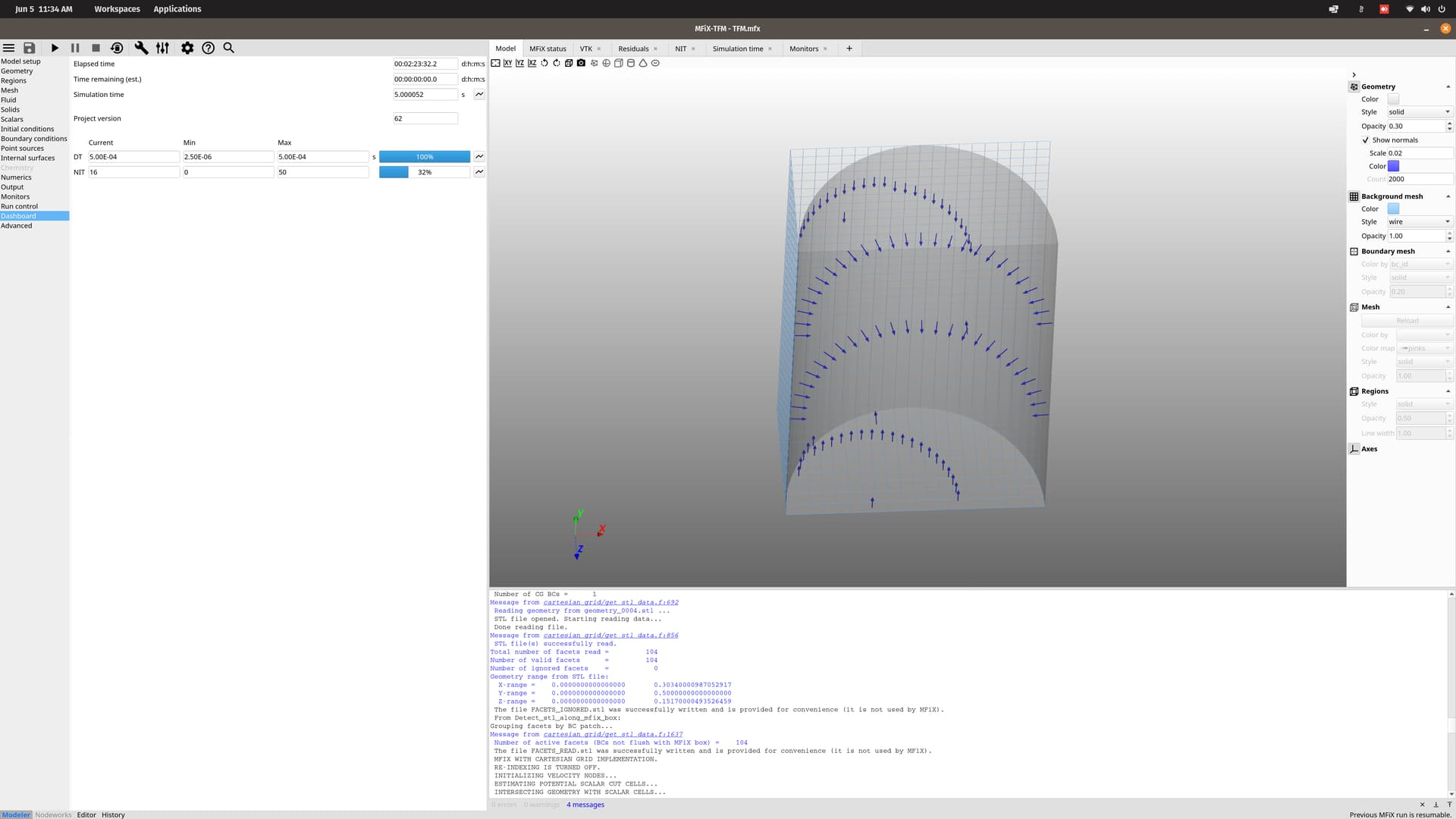Click the search magnifier icon
1456x819 pixels.
228,48
